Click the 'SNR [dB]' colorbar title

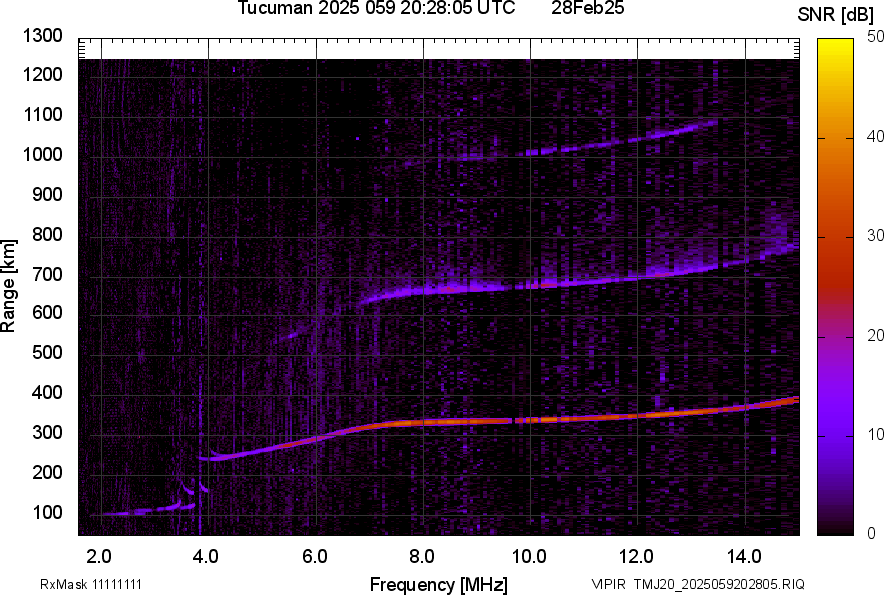point(835,15)
